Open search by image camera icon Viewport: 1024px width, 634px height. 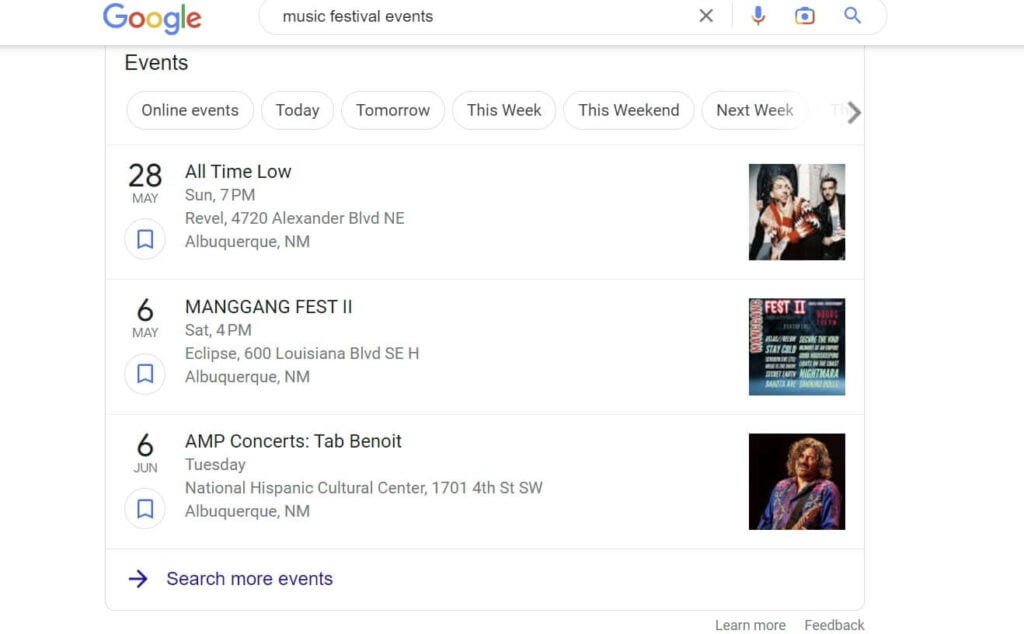pos(805,16)
